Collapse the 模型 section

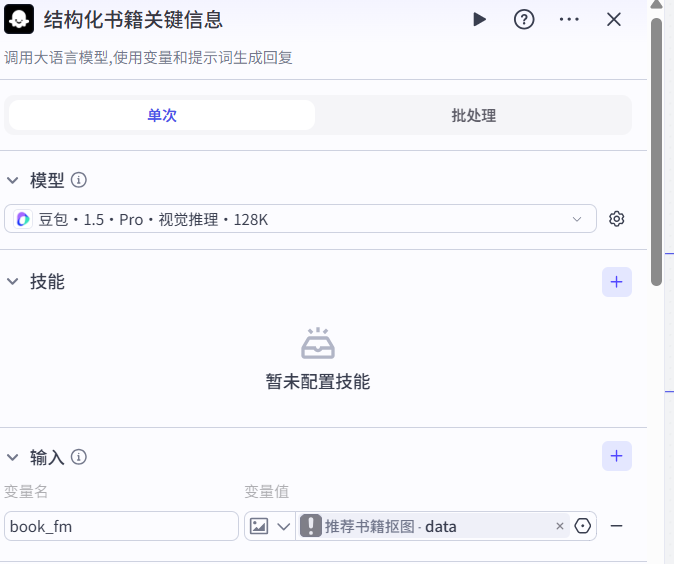[13, 180]
